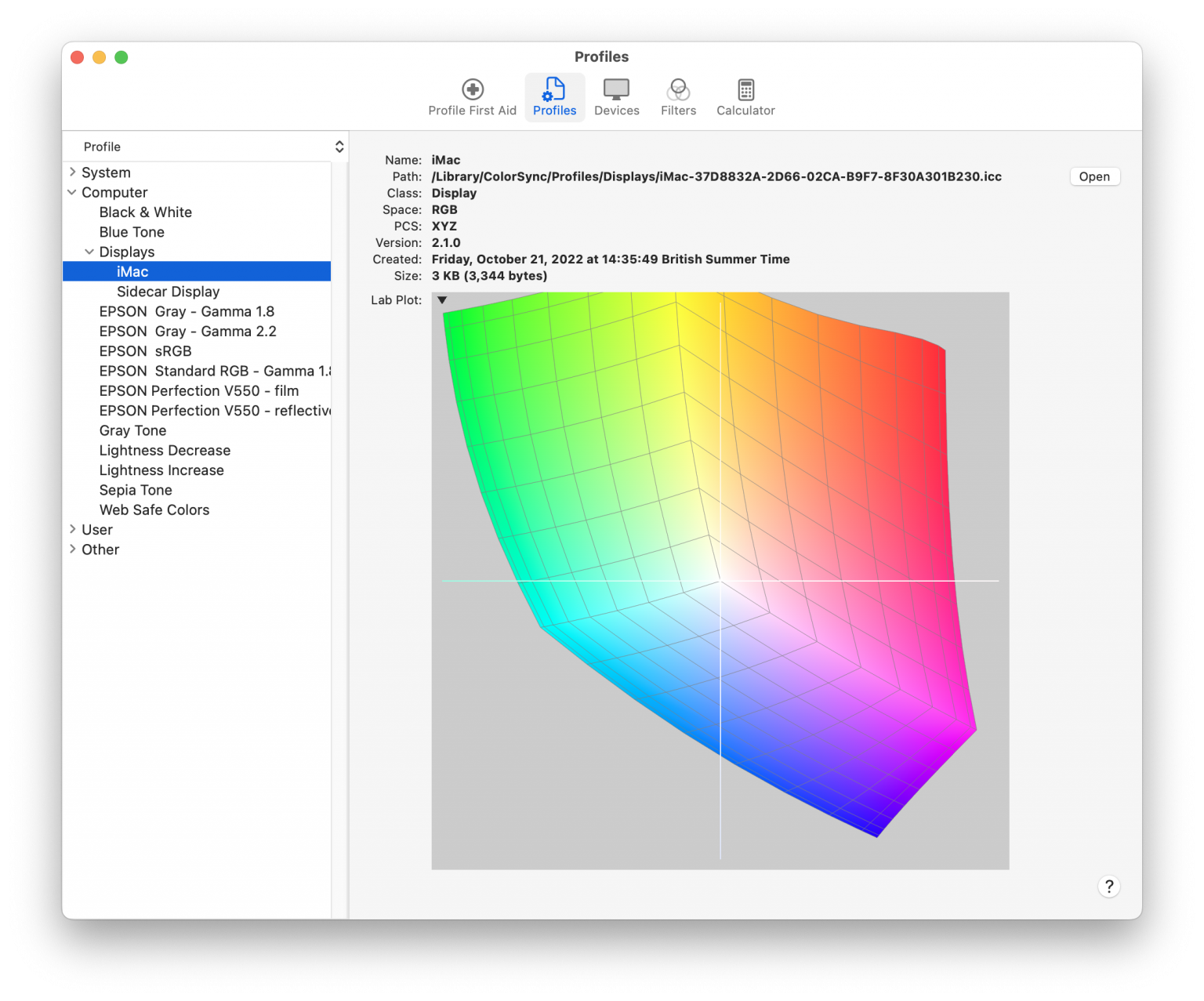Choose the Web Safe Colors profile

pyautogui.click(x=154, y=510)
